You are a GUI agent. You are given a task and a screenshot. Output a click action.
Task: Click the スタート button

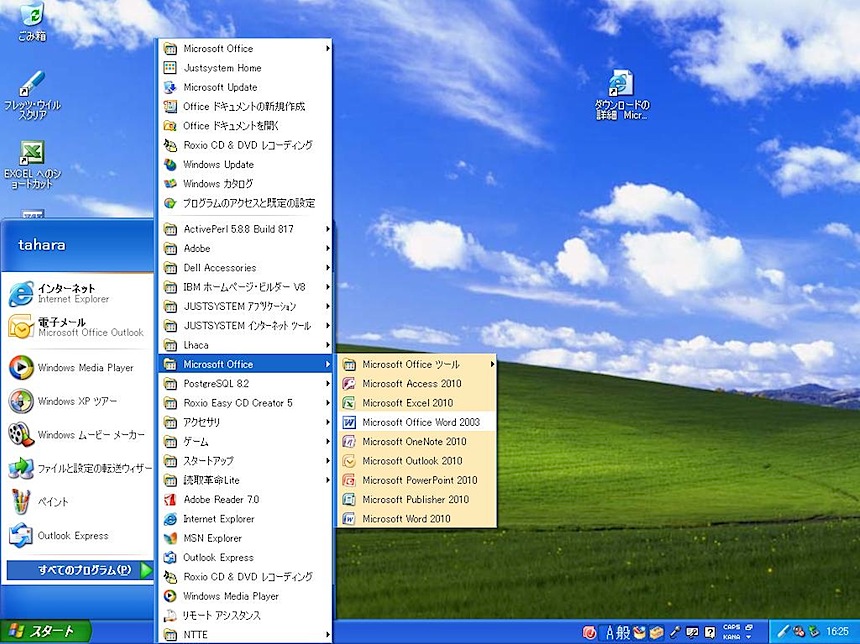click(45, 632)
